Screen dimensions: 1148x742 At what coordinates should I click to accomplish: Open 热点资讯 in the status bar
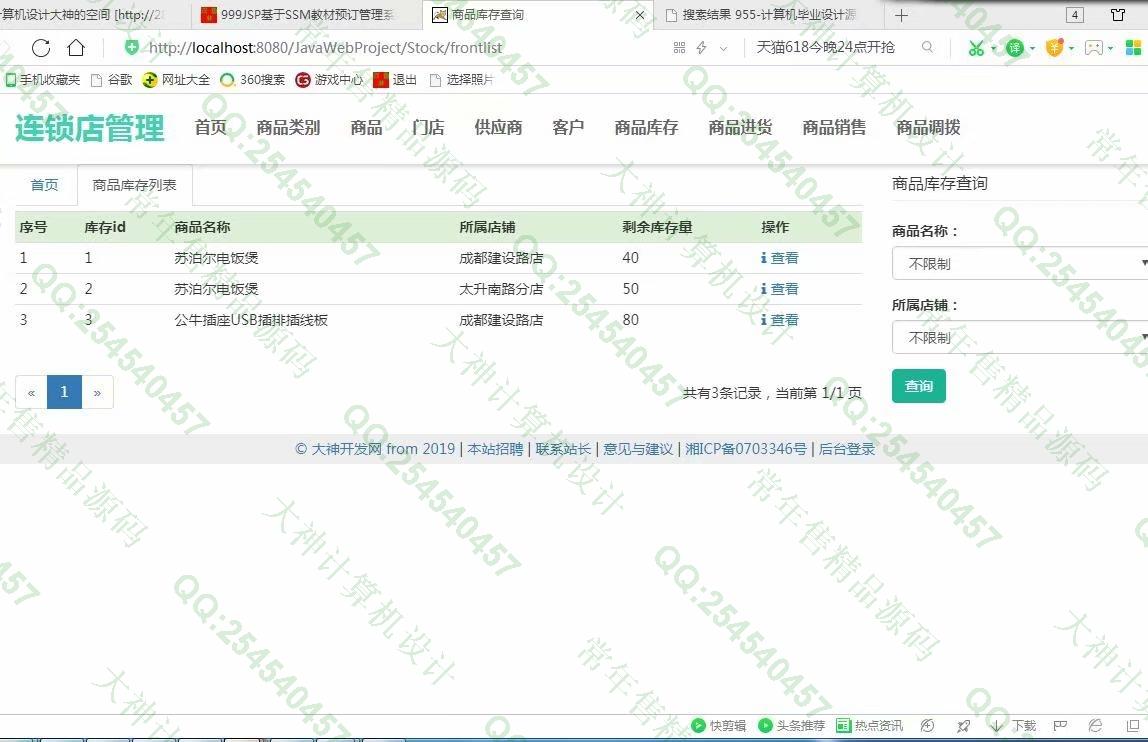869,725
